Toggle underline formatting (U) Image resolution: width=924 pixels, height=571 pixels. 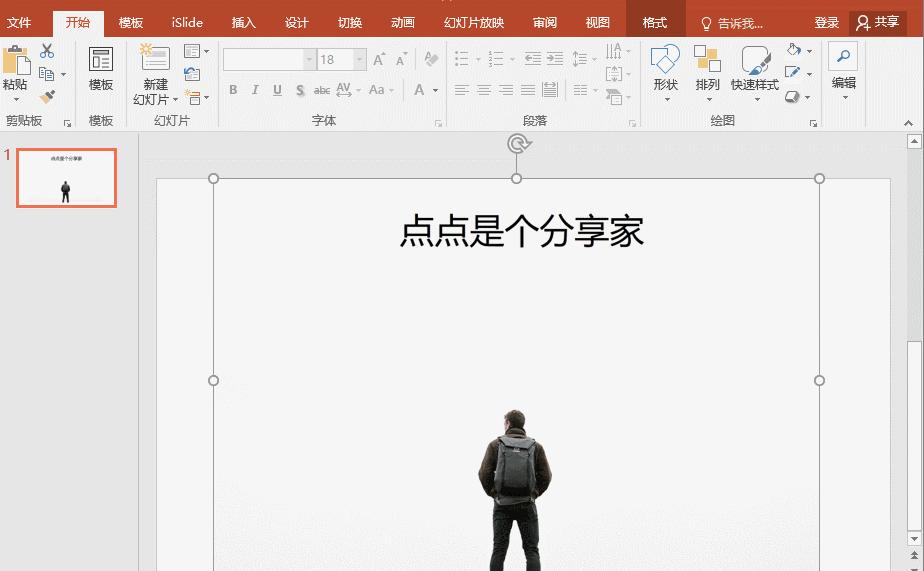click(x=277, y=90)
